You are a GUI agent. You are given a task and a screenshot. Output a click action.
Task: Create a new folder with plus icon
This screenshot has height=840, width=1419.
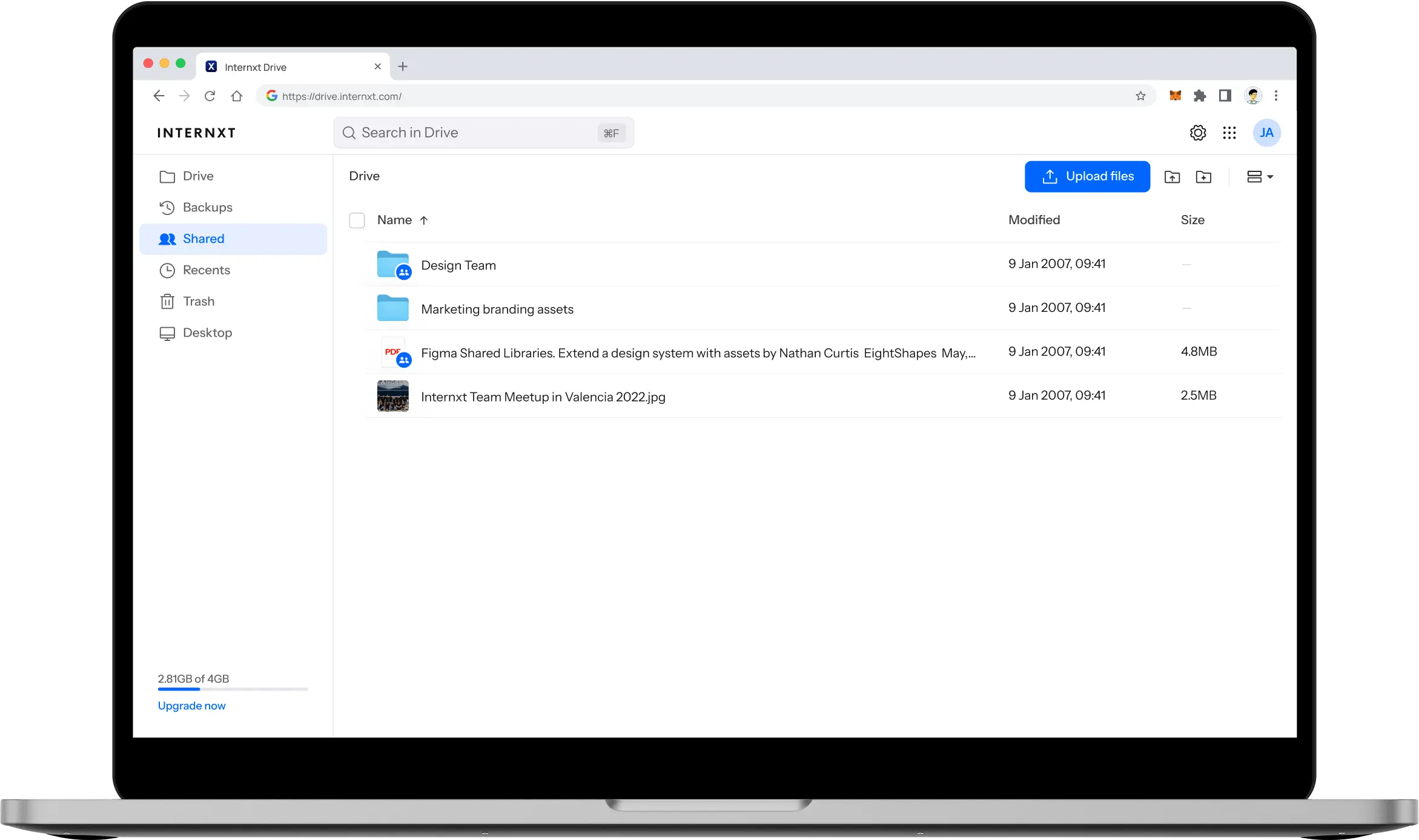(1203, 177)
